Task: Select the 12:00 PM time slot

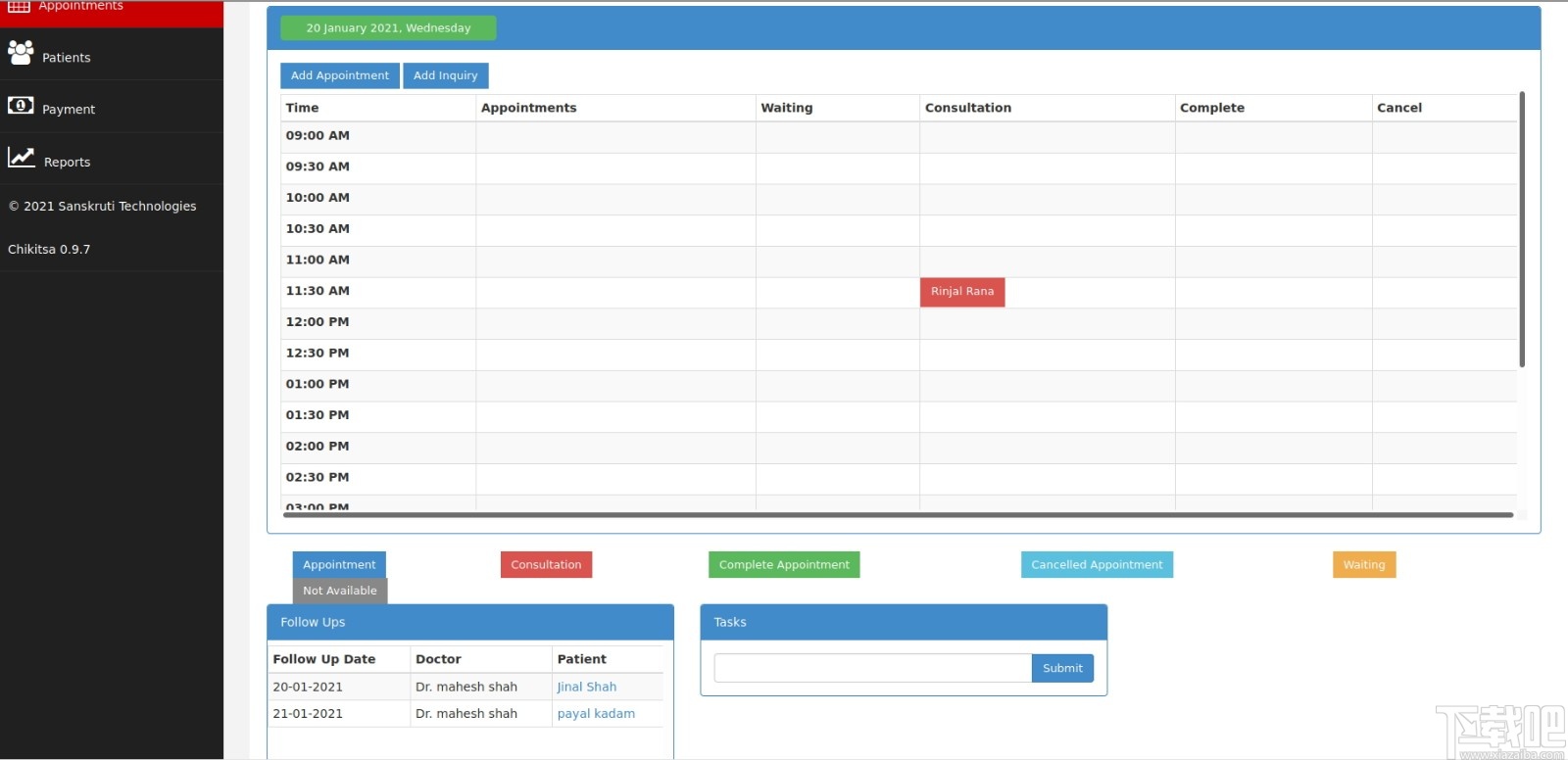Action: [318, 322]
